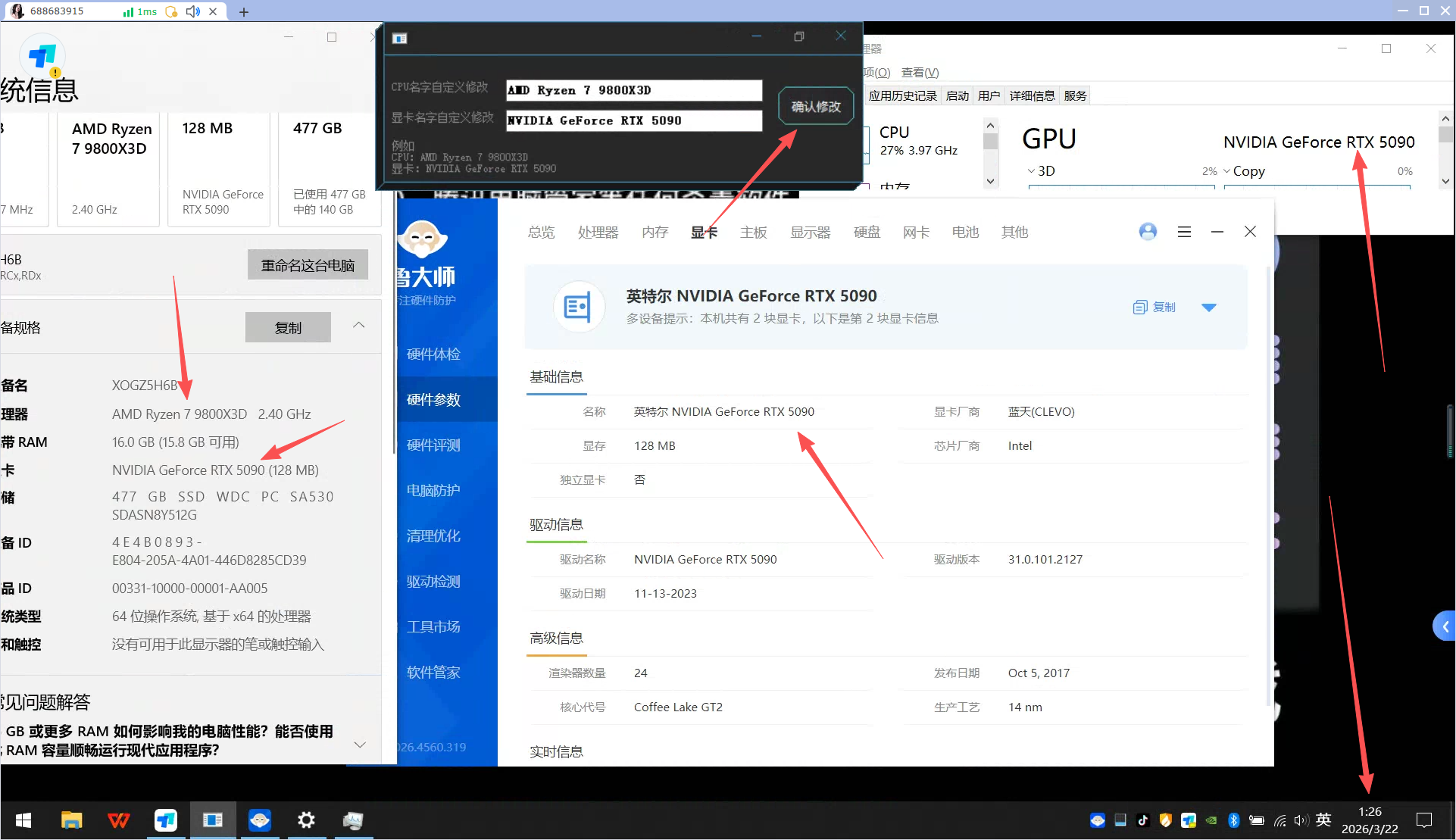
Task: Toggle the 英 input language indicator
Action: pos(1323,820)
